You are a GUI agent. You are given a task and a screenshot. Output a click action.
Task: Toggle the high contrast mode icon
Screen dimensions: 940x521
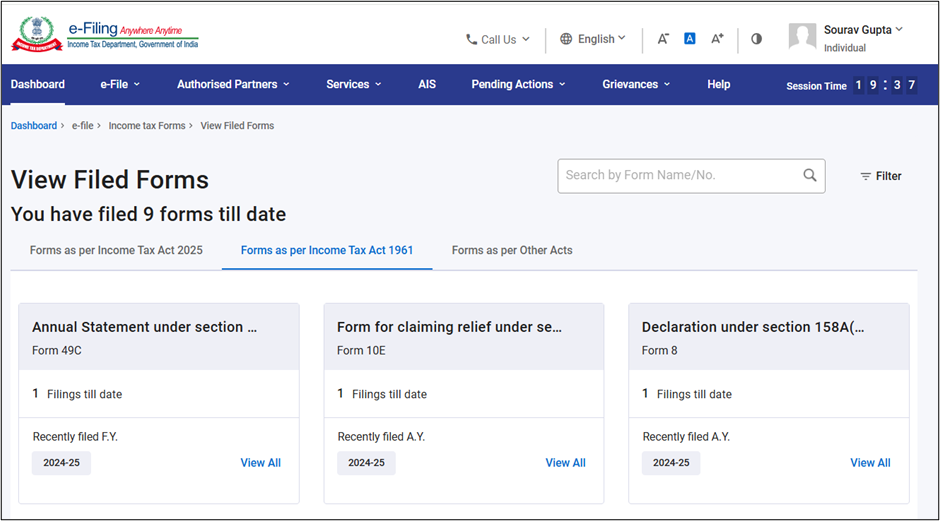(x=756, y=39)
